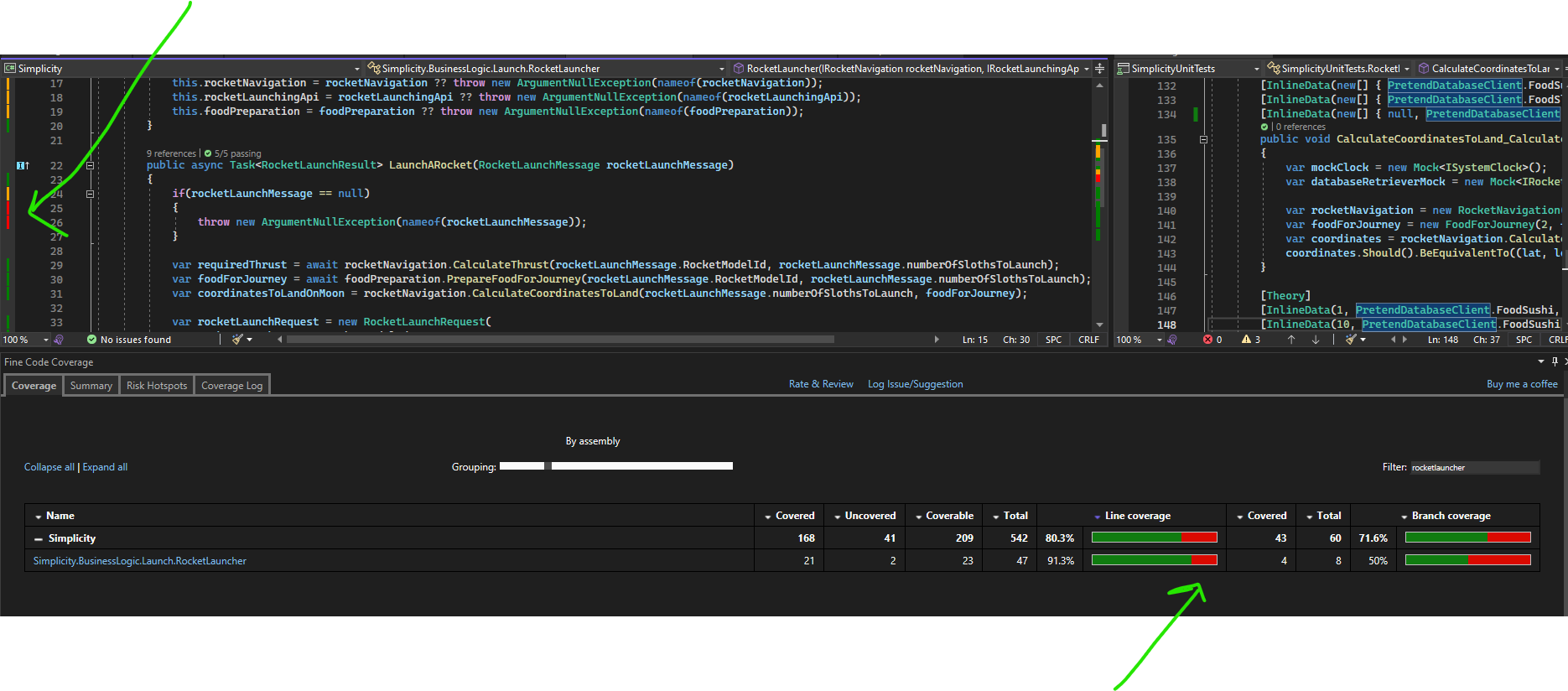Click the code cleanup broom icon in left editor

(x=237, y=340)
